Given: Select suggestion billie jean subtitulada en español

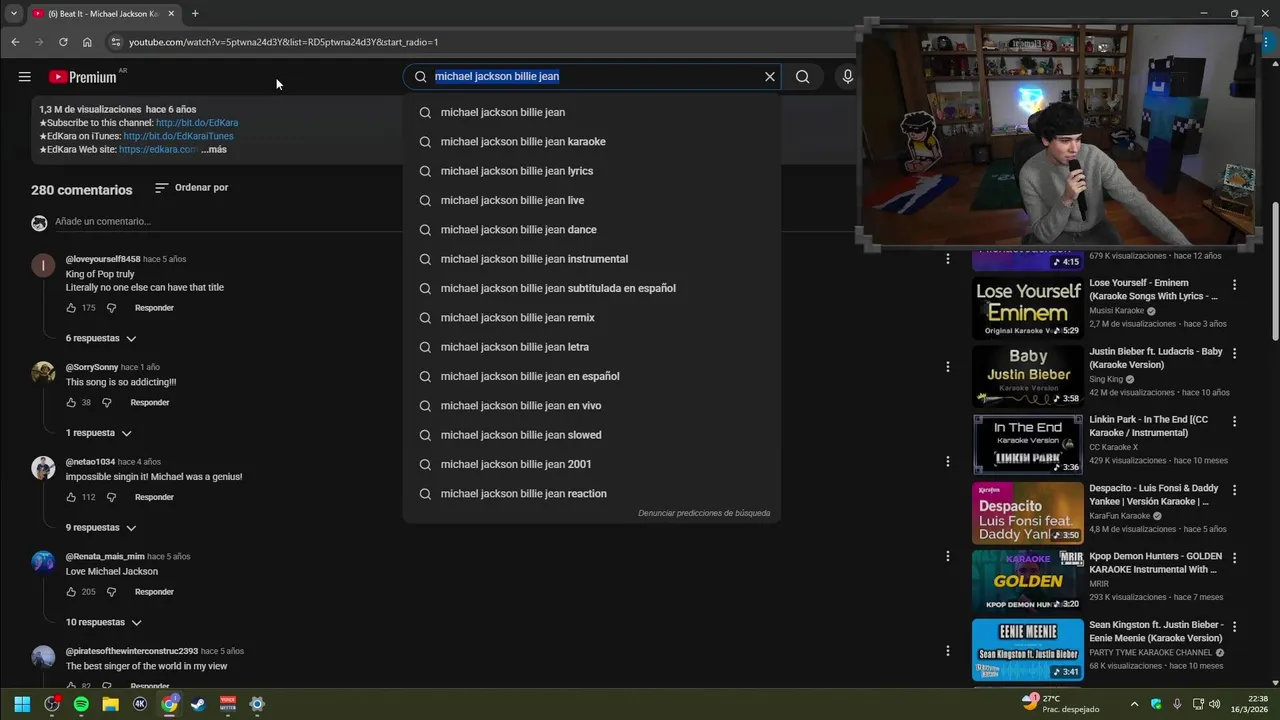Looking at the screenshot, I should pyautogui.click(x=592, y=288).
